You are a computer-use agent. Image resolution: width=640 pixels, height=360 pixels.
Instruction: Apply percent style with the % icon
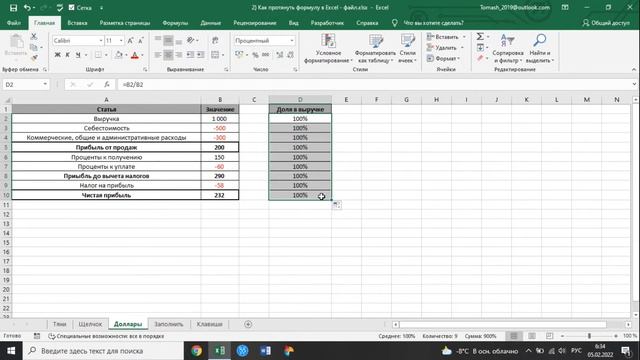tap(255, 55)
